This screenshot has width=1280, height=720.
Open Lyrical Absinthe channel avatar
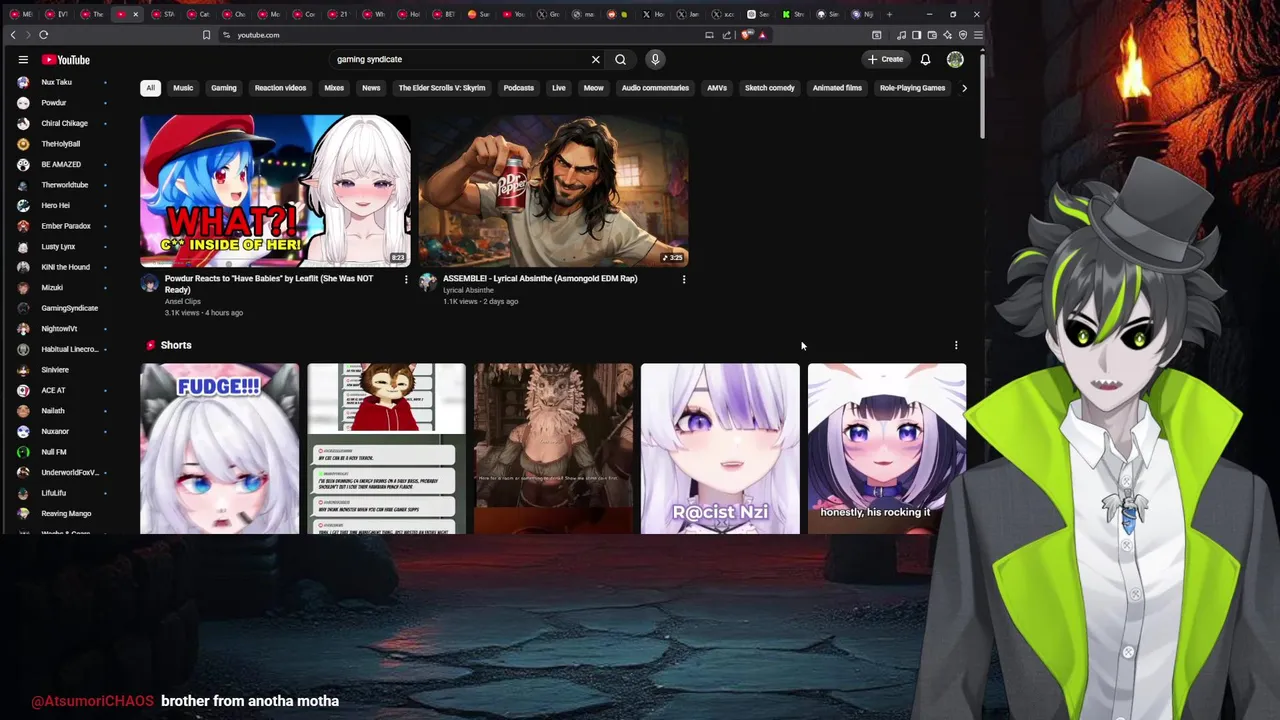[427, 283]
